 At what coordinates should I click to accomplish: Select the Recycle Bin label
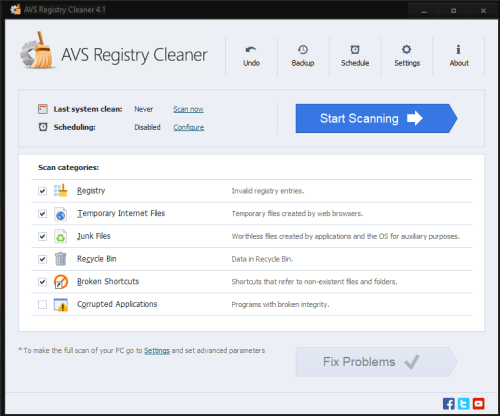(x=97, y=259)
